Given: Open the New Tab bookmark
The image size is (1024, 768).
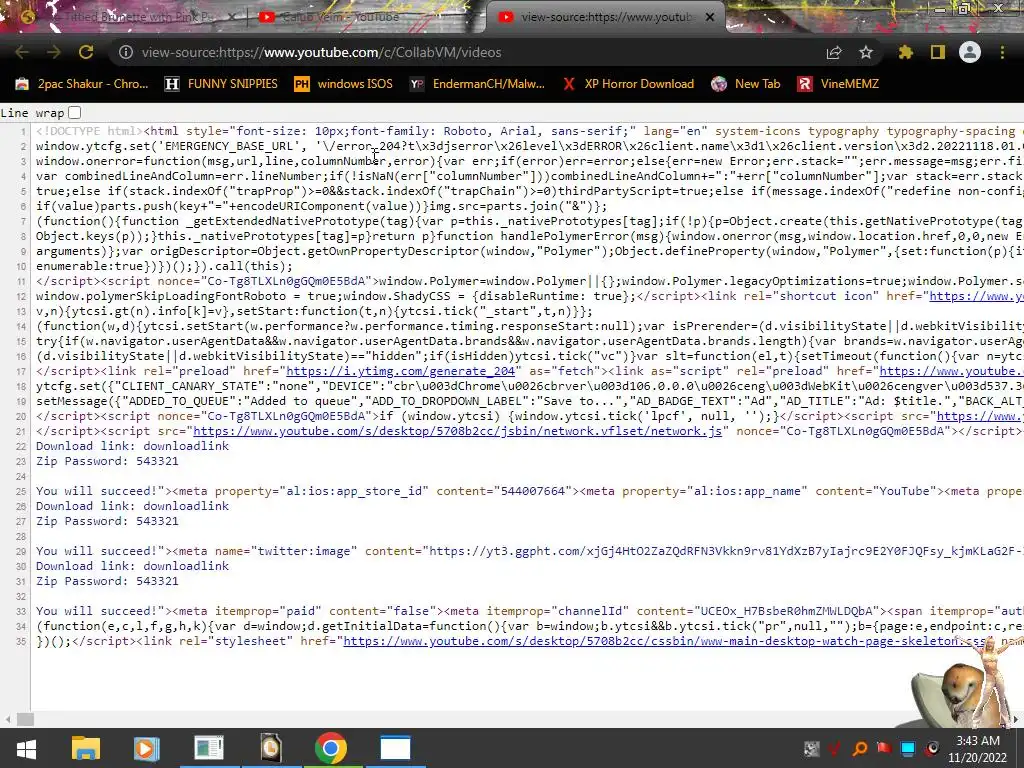Looking at the screenshot, I should coord(746,84).
